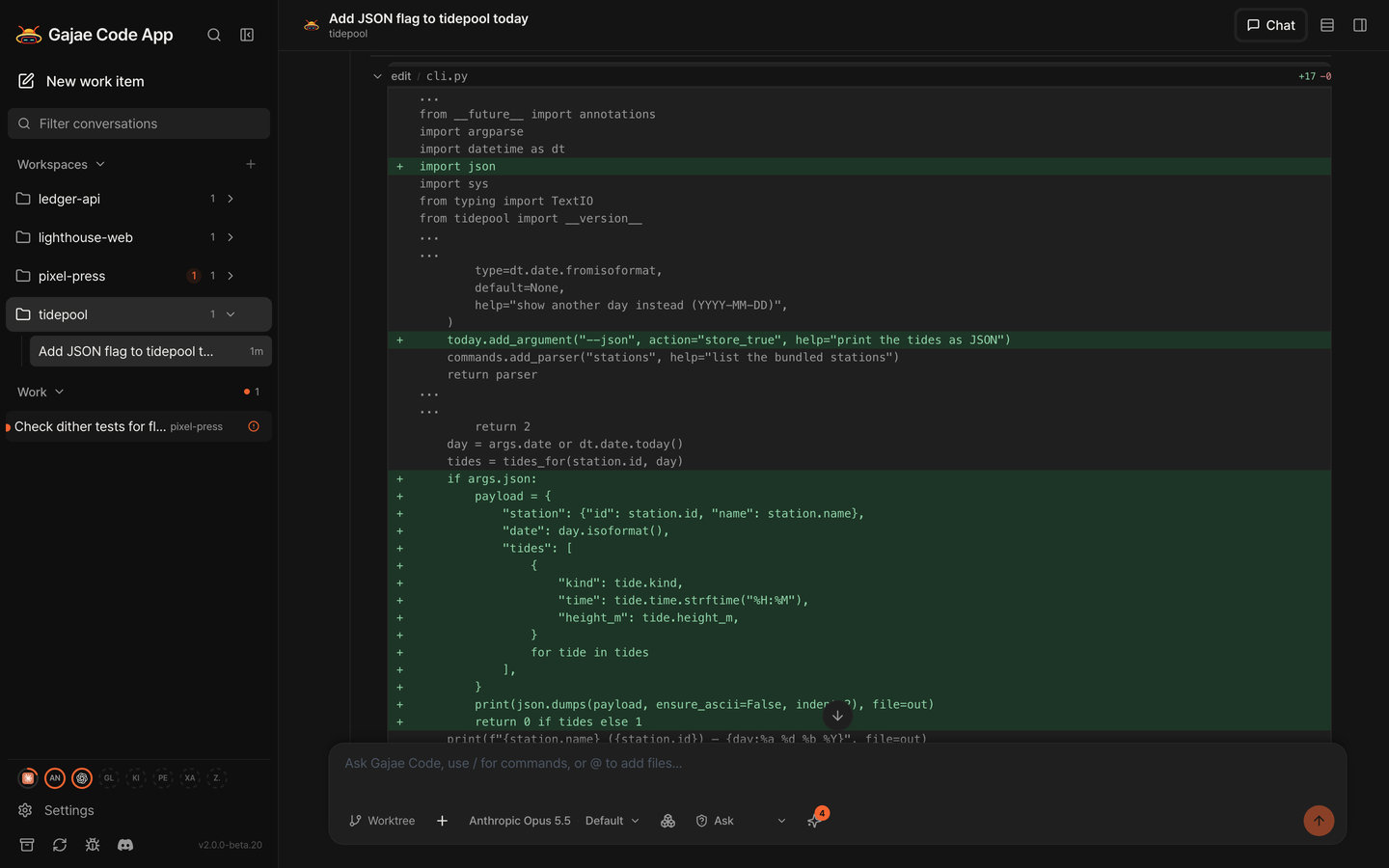Image resolution: width=1389 pixels, height=868 pixels.
Task: Jump to bottom with the down-arrow button
Action: tap(837, 716)
